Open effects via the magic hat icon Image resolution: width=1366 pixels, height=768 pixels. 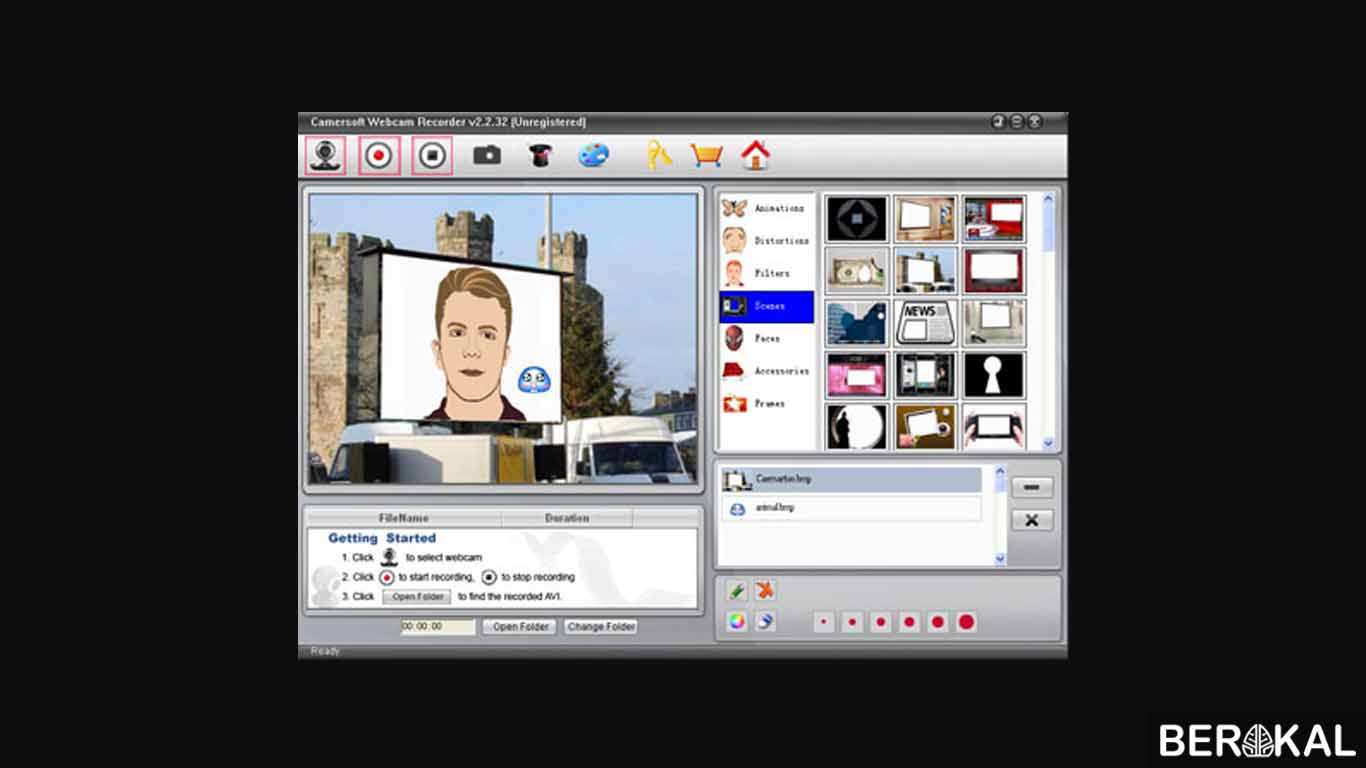tap(541, 155)
